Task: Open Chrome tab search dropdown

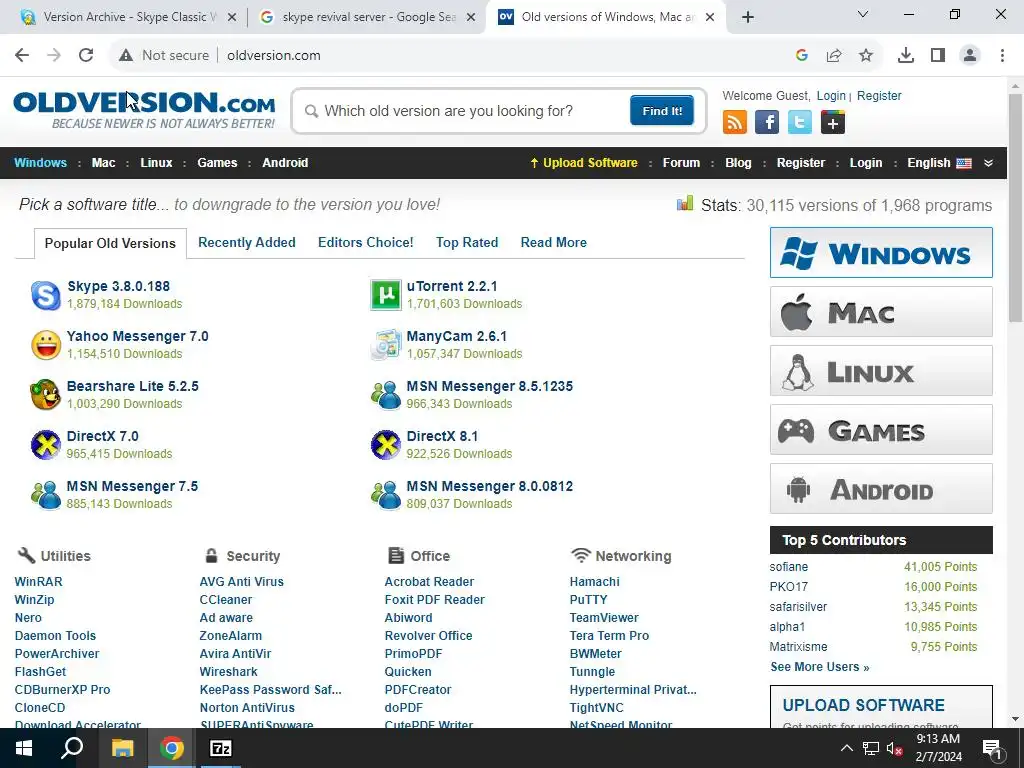Action: coord(863,14)
